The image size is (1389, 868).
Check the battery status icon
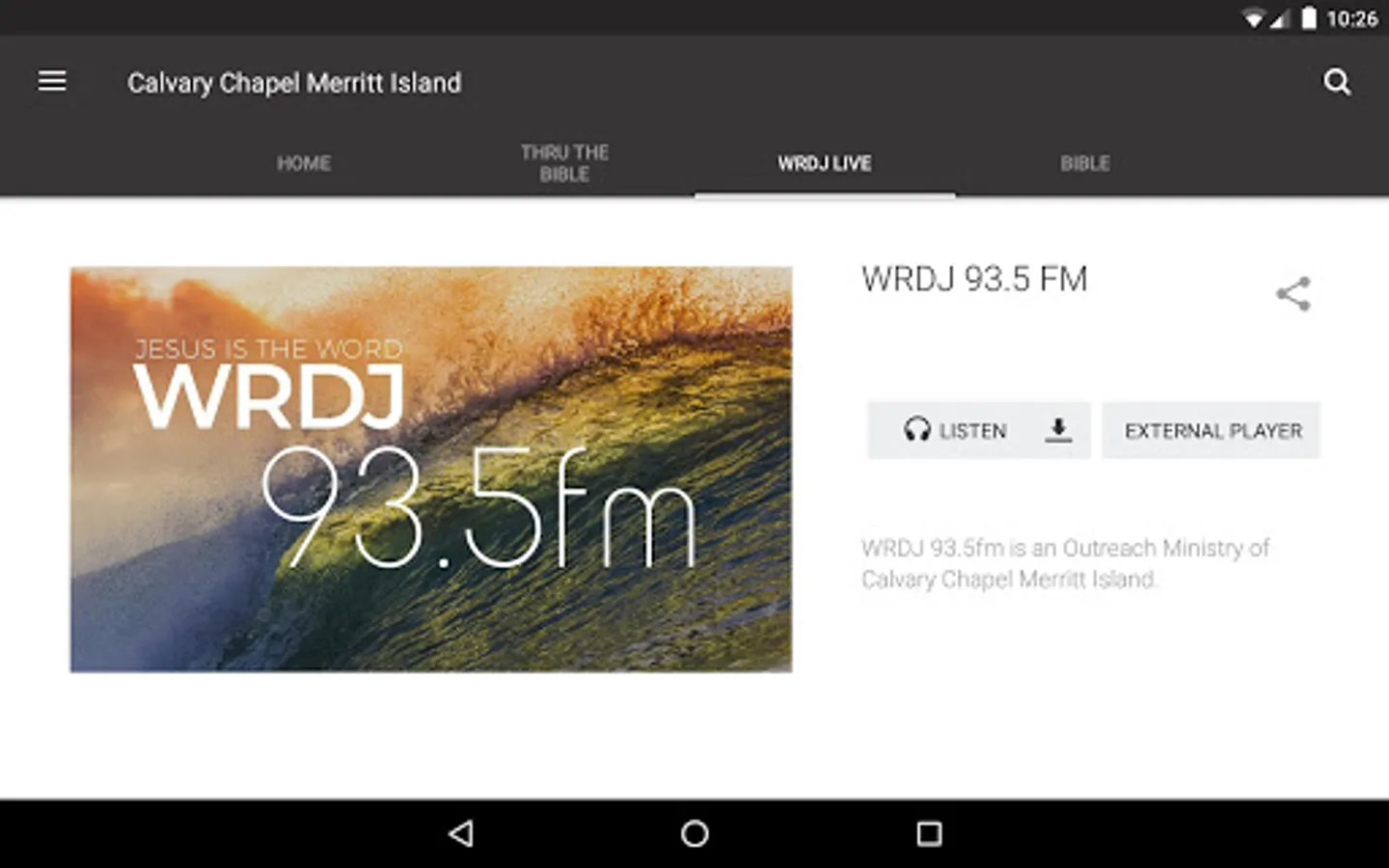pos(1309,18)
